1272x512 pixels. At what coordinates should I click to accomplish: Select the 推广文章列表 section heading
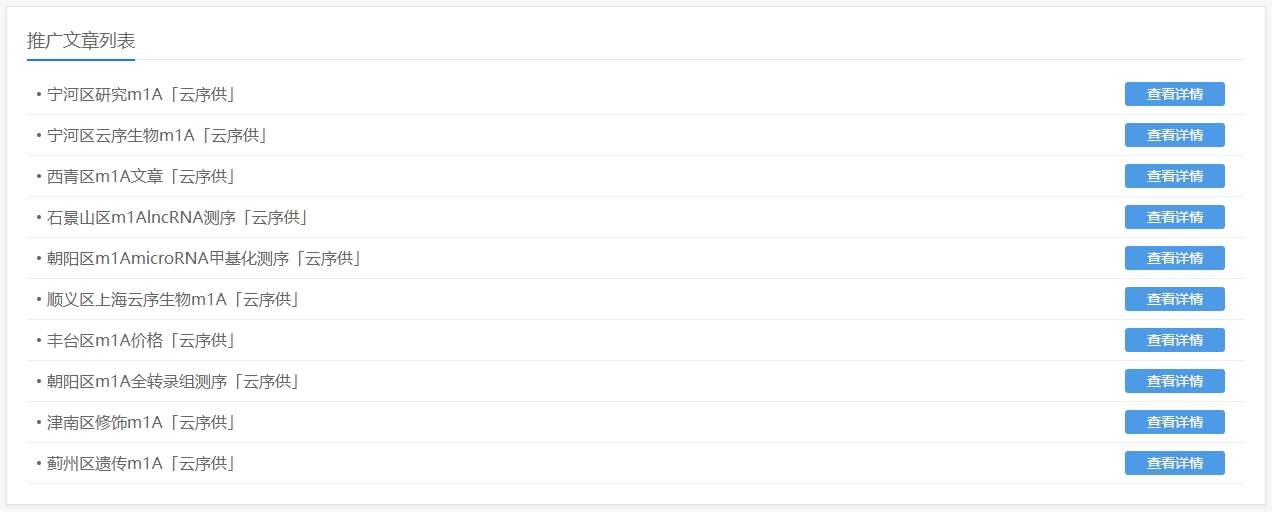(x=81, y=41)
